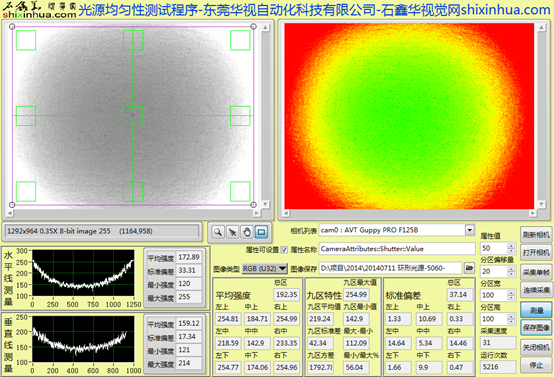Image resolution: width=554 pixels, height=377 pixels.
Task: Expand the 图像类型 RGB (U32) dropdown
Action: pos(282,269)
